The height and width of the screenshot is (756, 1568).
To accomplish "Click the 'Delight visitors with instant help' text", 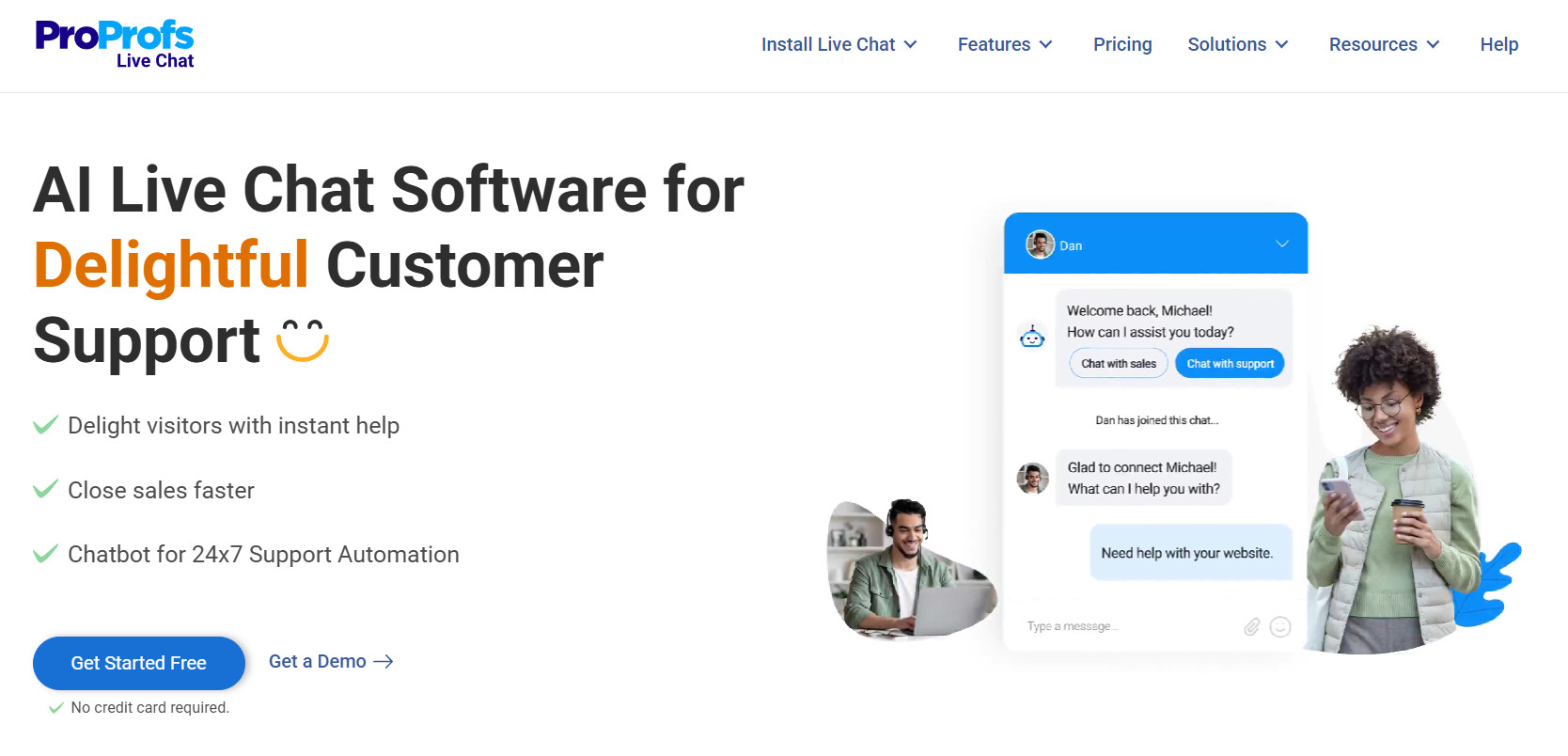I will coord(234,426).
